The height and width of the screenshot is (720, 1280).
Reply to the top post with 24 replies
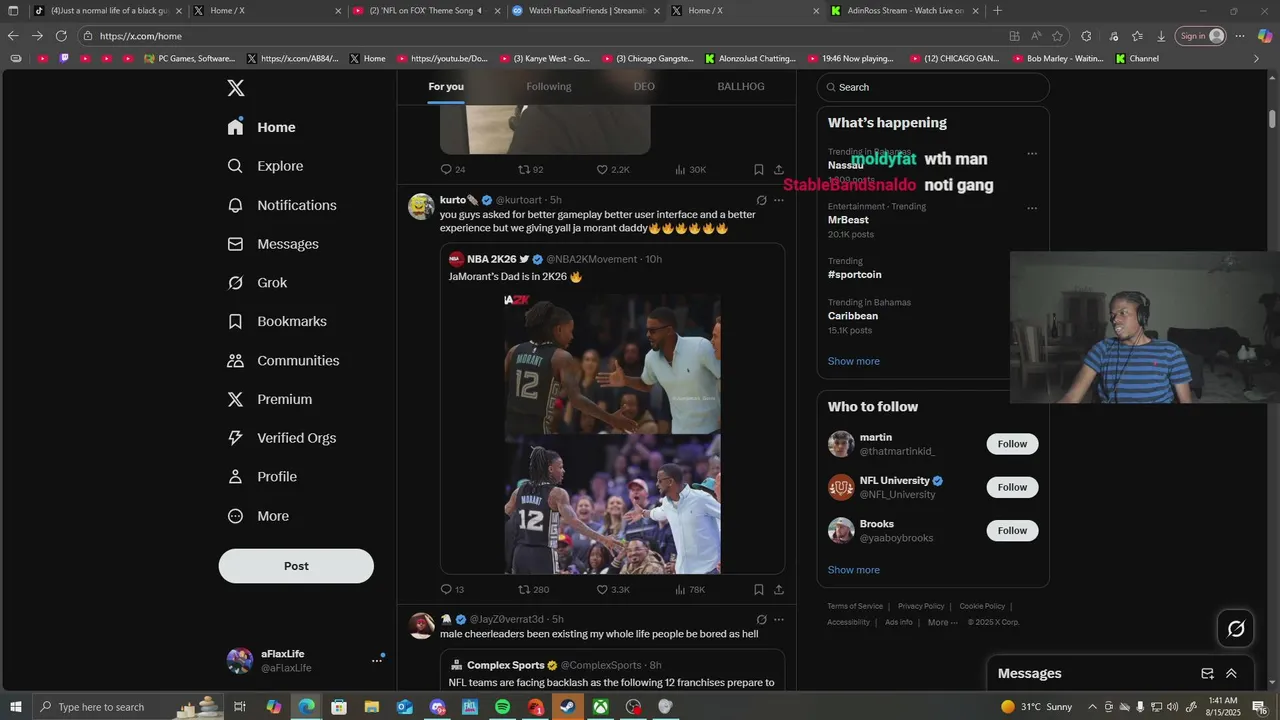(x=452, y=170)
